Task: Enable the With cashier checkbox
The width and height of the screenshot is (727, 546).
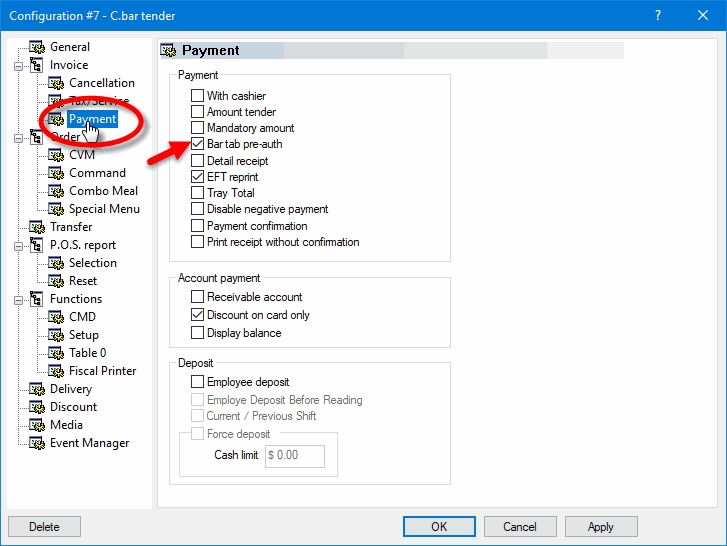Action: tap(198, 96)
